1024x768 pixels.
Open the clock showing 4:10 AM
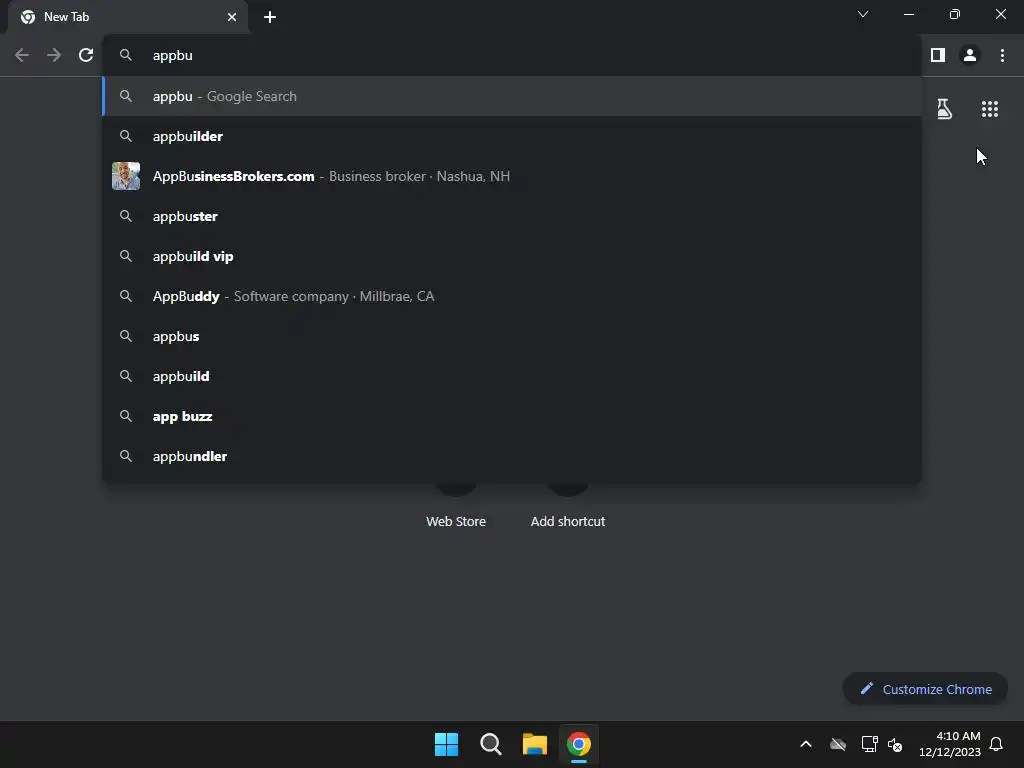950,744
